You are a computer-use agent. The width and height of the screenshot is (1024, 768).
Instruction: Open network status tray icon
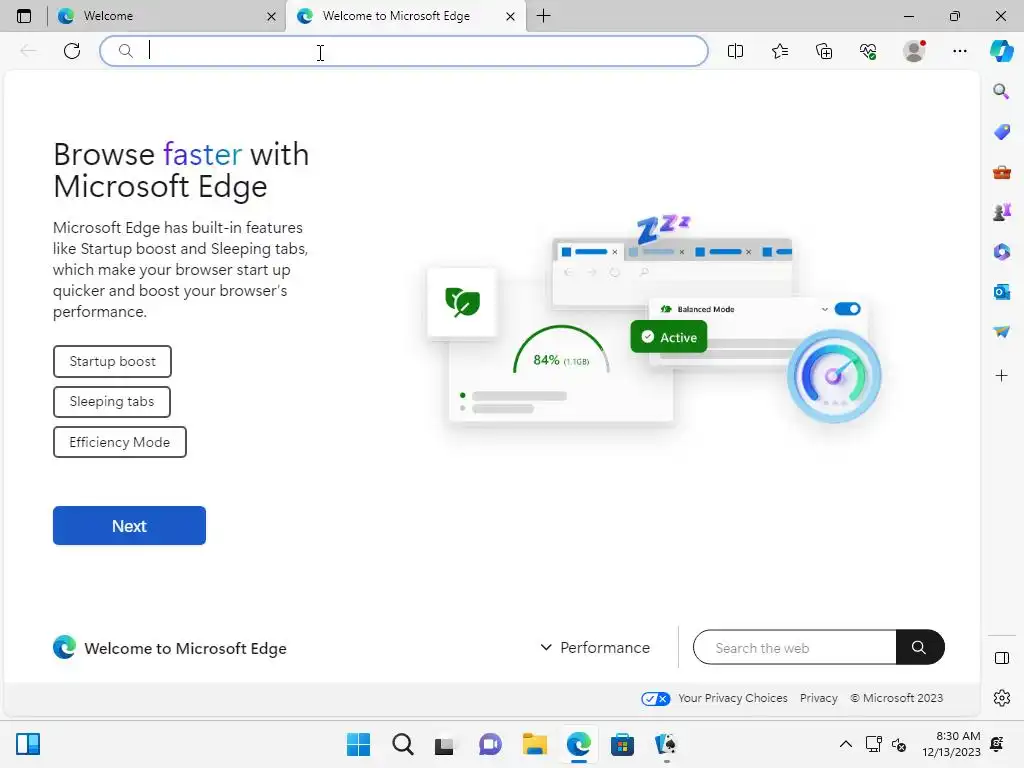pyautogui.click(x=873, y=744)
